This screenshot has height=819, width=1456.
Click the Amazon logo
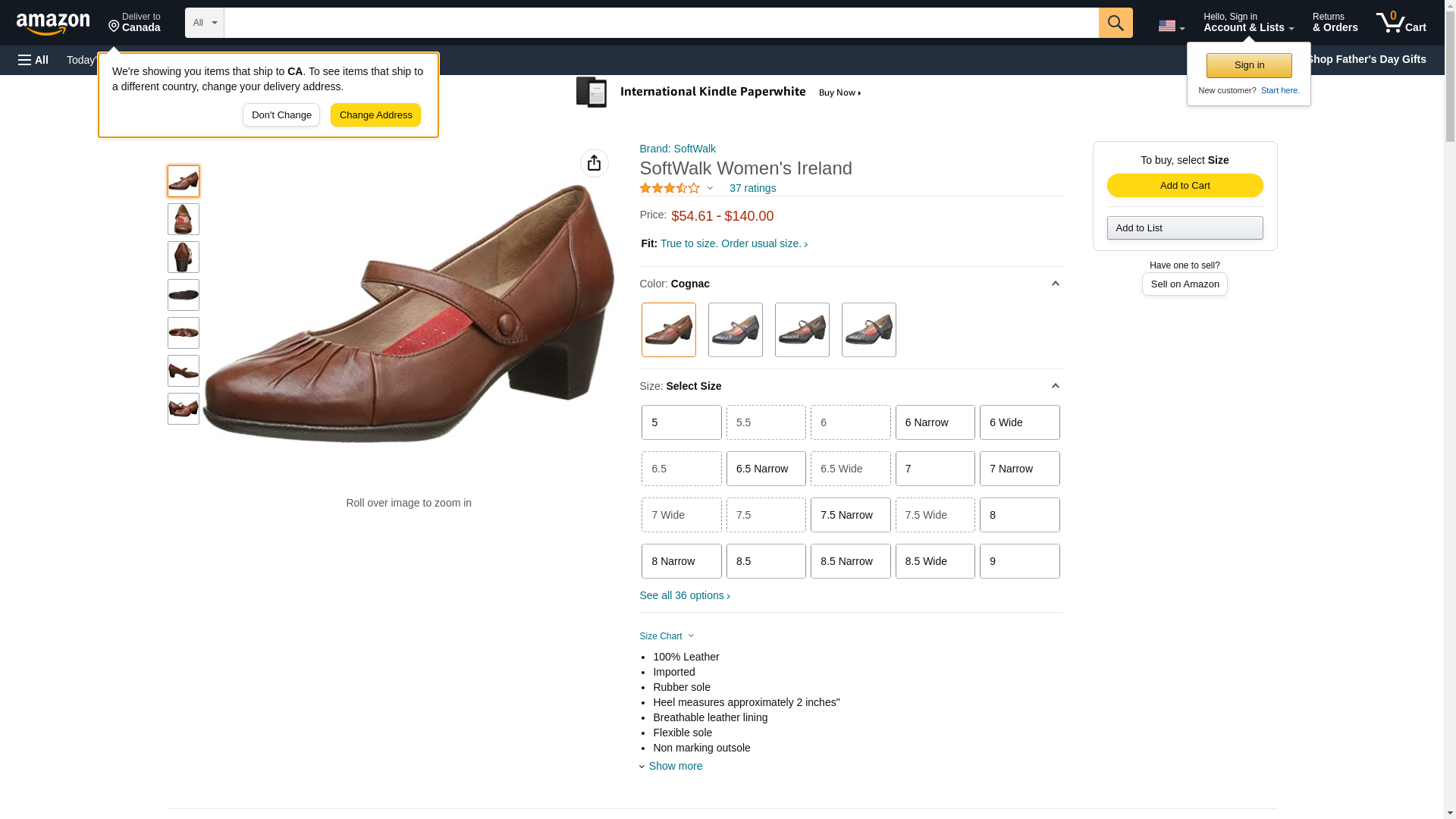[x=53, y=24]
